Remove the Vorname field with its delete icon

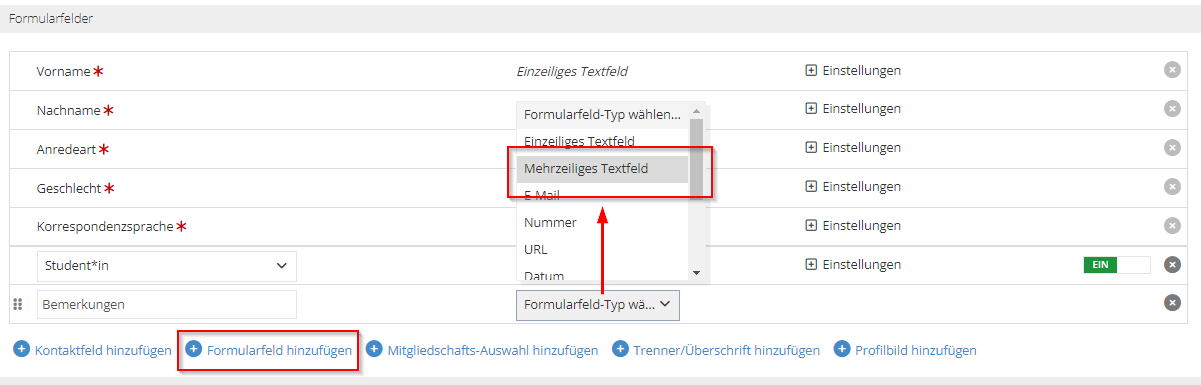(1172, 70)
